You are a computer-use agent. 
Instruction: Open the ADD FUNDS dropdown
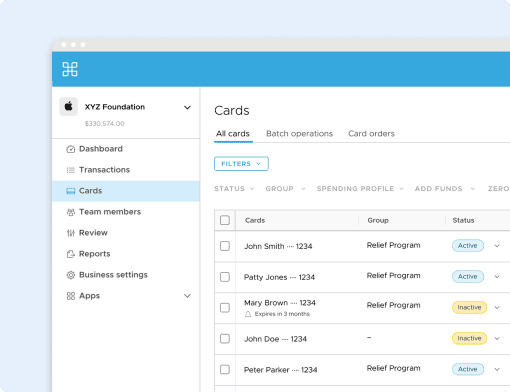pos(445,189)
